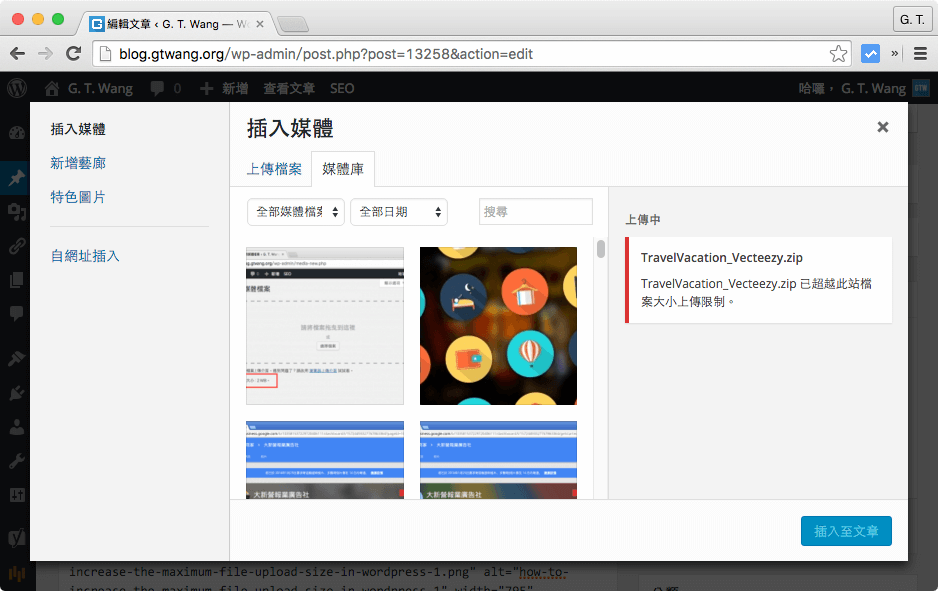Select the colorful balloon icons image thumbnail
This screenshot has width=938, height=591.
498,326
